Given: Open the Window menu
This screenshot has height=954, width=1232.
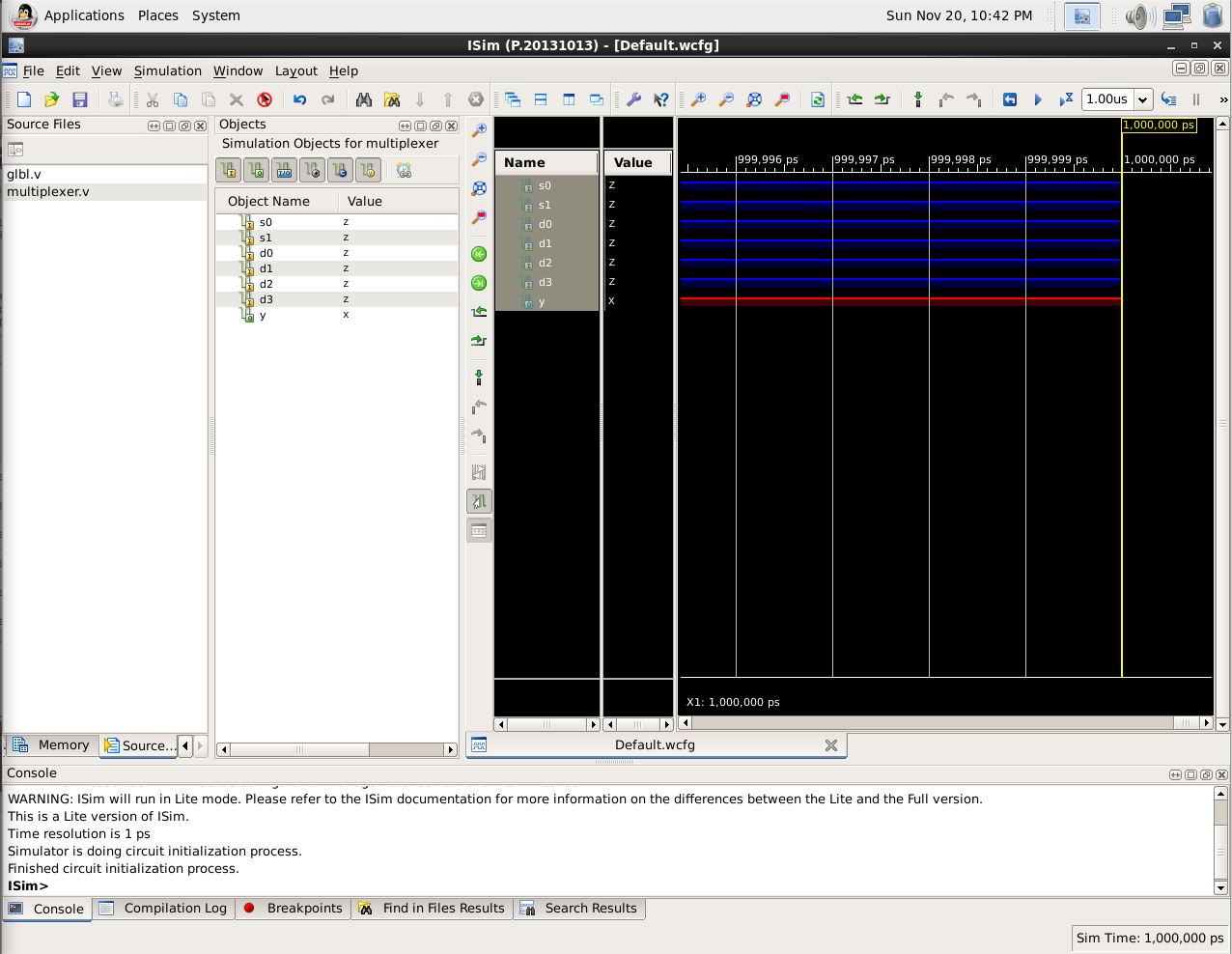Looking at the screenshot, I should (238, 70).
